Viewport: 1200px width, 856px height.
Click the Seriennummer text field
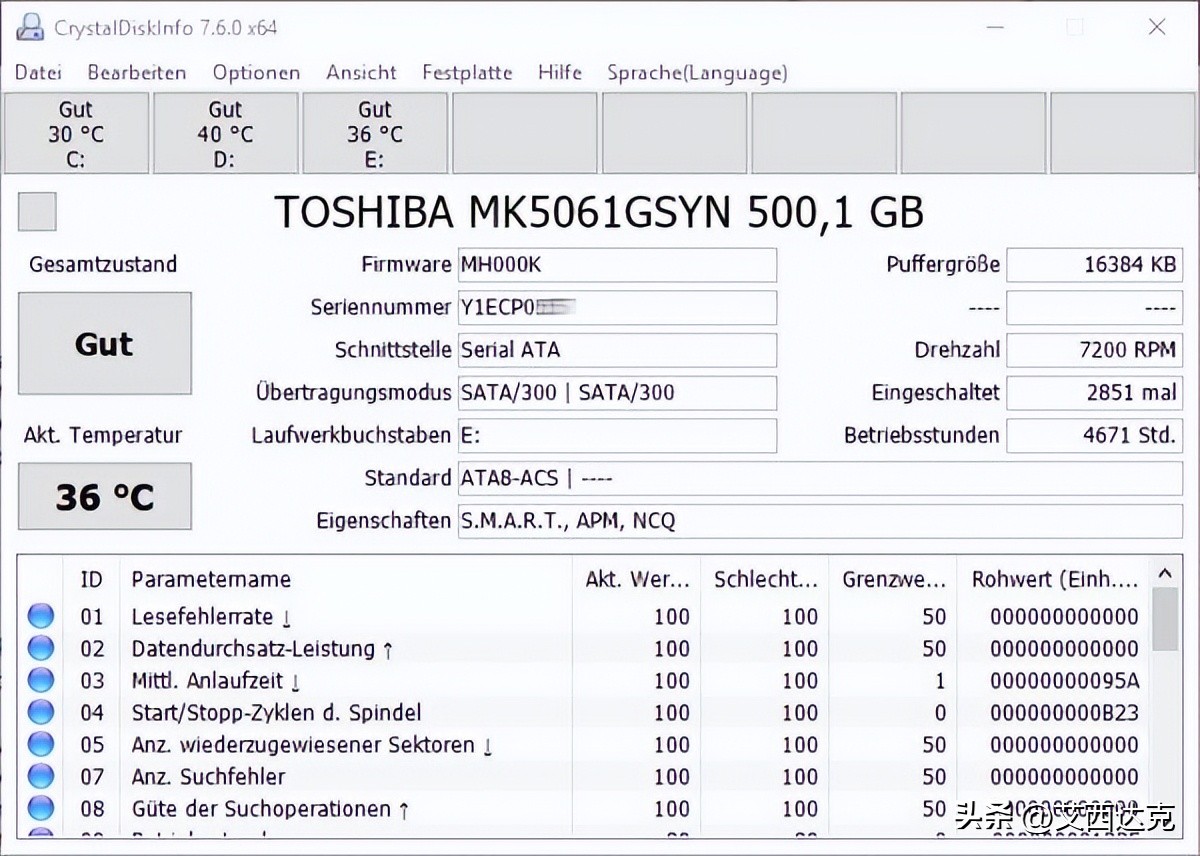617,308
